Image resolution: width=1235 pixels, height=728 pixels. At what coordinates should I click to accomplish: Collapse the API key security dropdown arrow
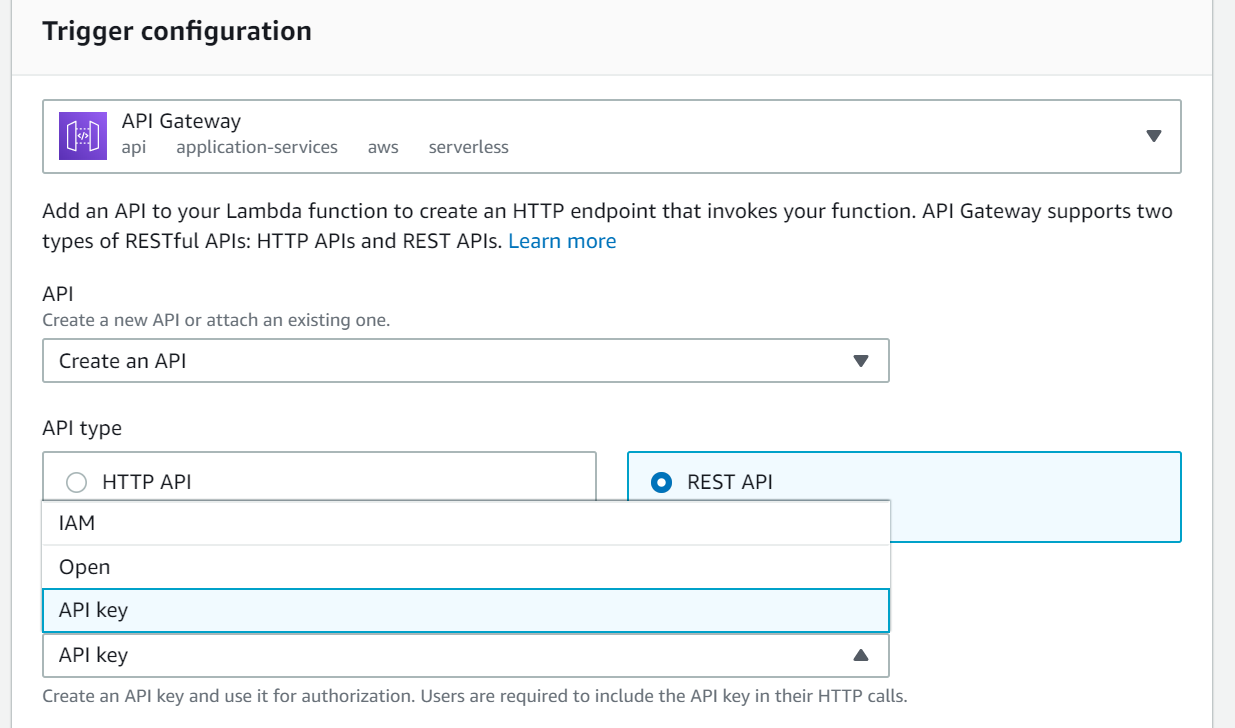pos(860,656)
